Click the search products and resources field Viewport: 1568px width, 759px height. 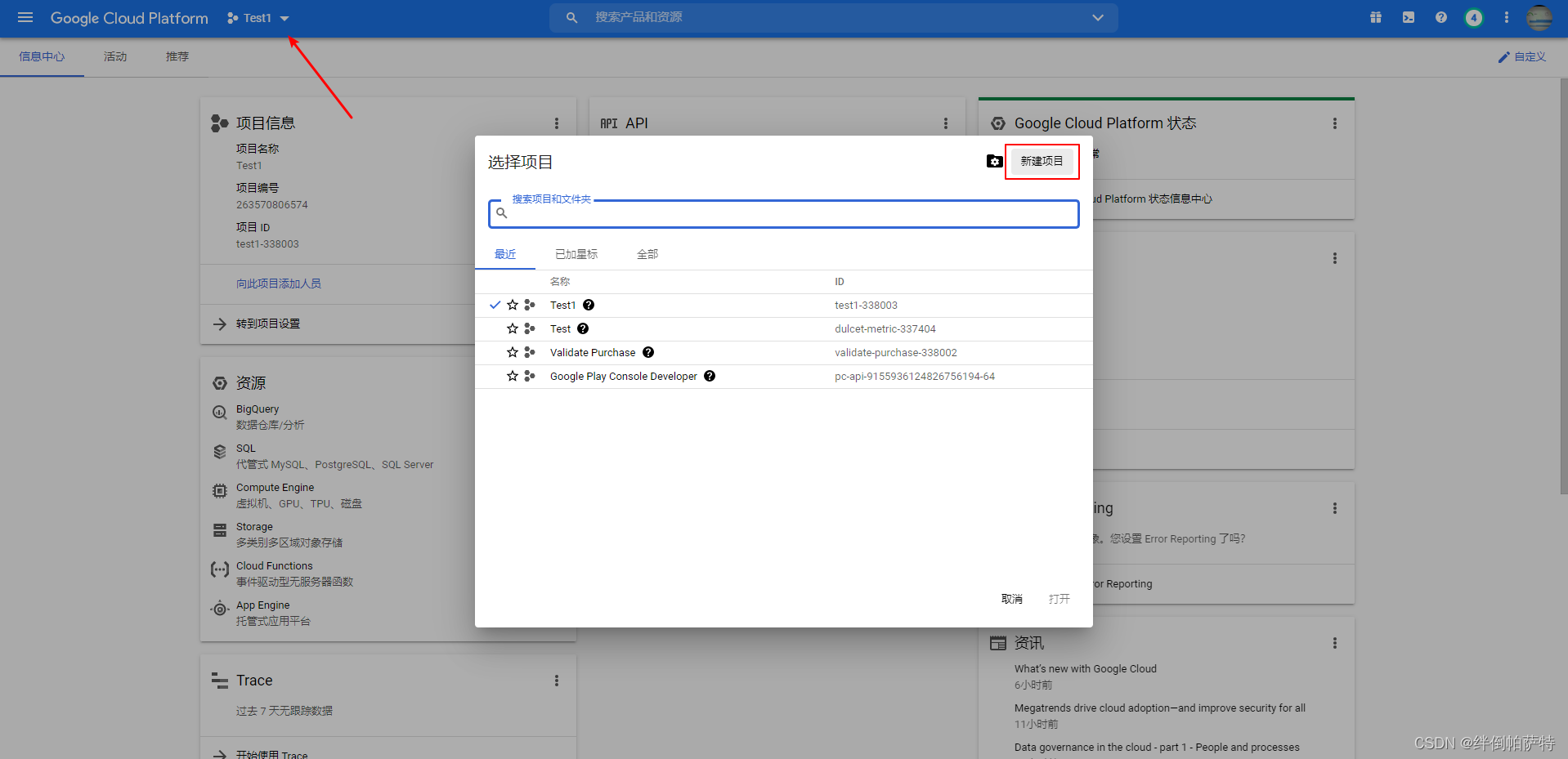pyautogui.click(x=834, y=17)
